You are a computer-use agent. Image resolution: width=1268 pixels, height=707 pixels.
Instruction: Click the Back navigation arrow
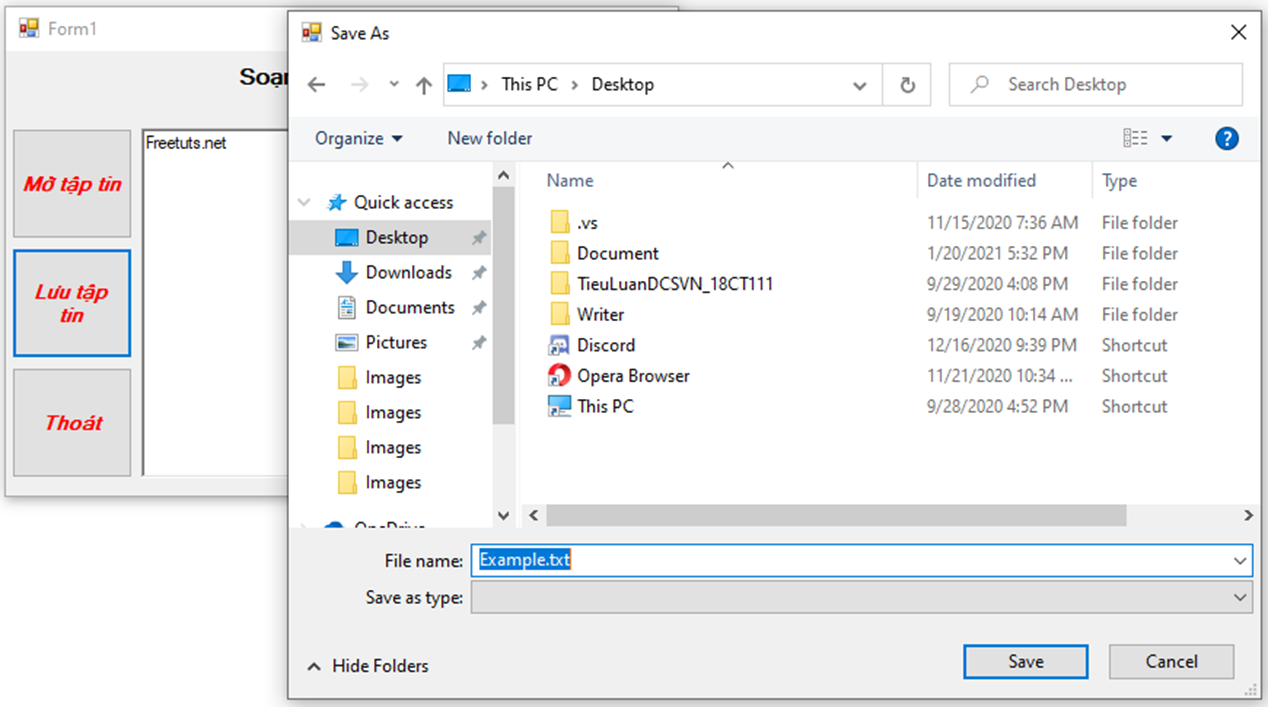317,85
